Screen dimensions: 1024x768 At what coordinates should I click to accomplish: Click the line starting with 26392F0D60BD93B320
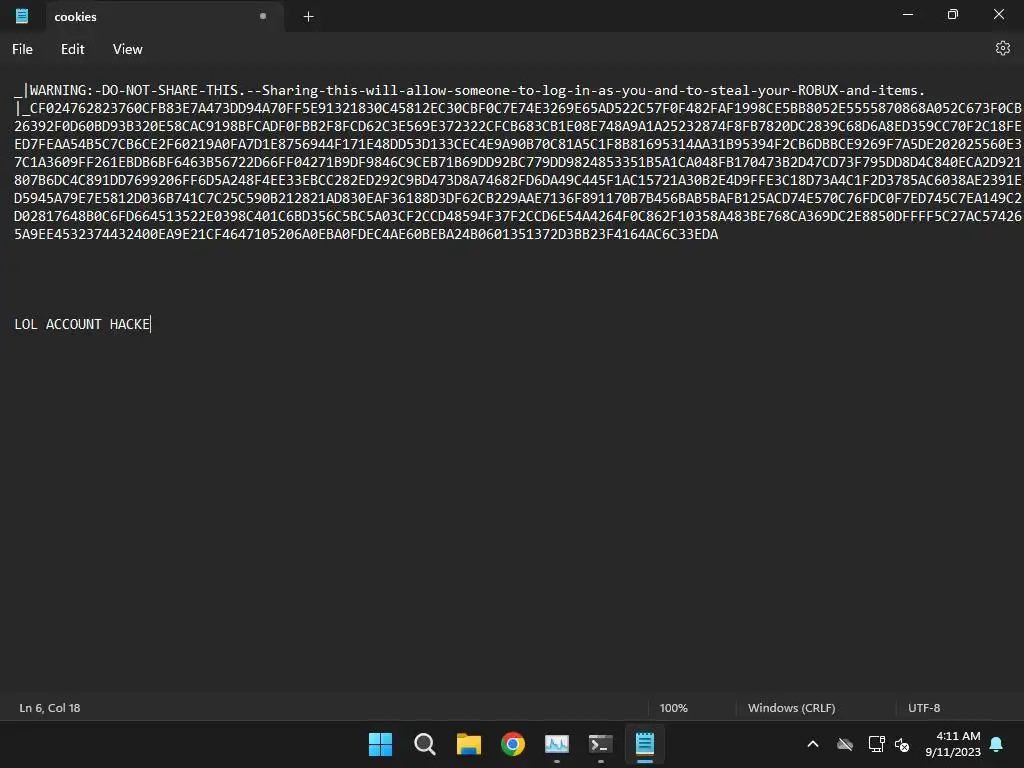[x=518, y=126]
